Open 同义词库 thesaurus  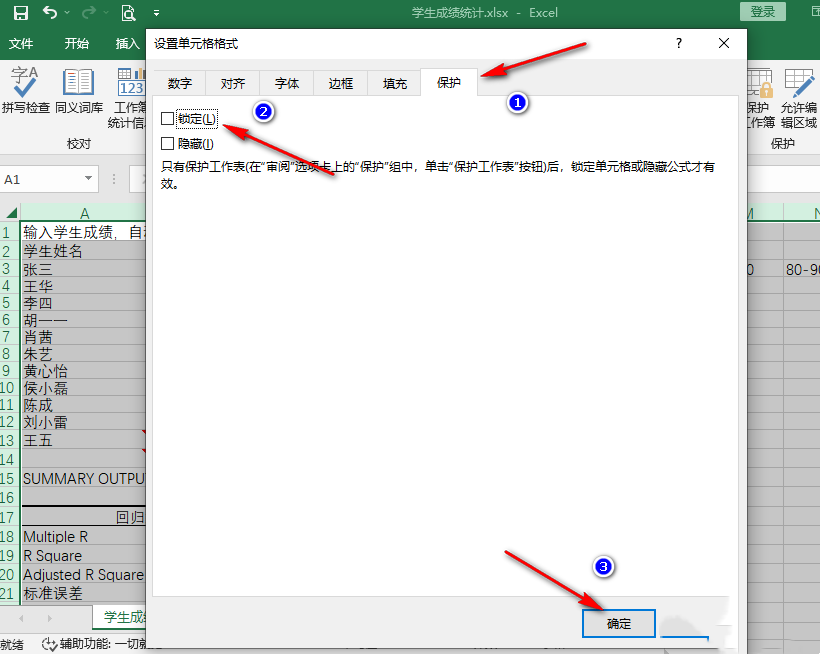click(79, 90)
